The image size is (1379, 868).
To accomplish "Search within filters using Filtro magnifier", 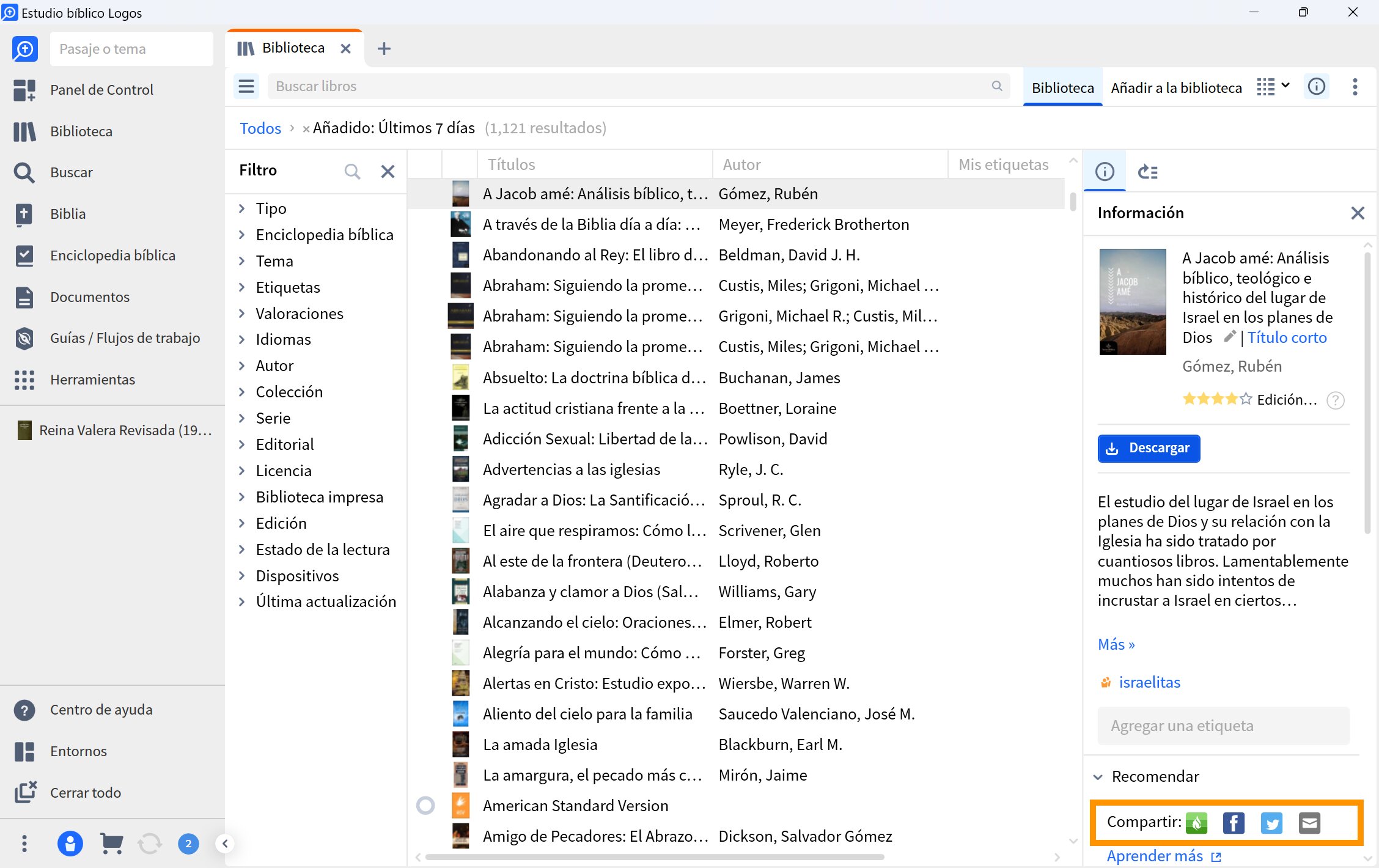I will click(352, 171).
